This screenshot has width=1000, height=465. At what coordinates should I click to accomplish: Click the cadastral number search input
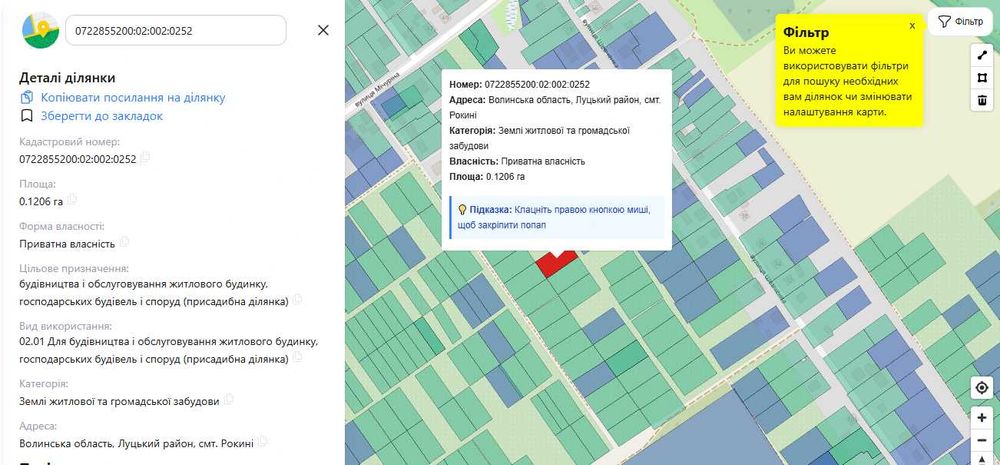click(x=175, y=30)
